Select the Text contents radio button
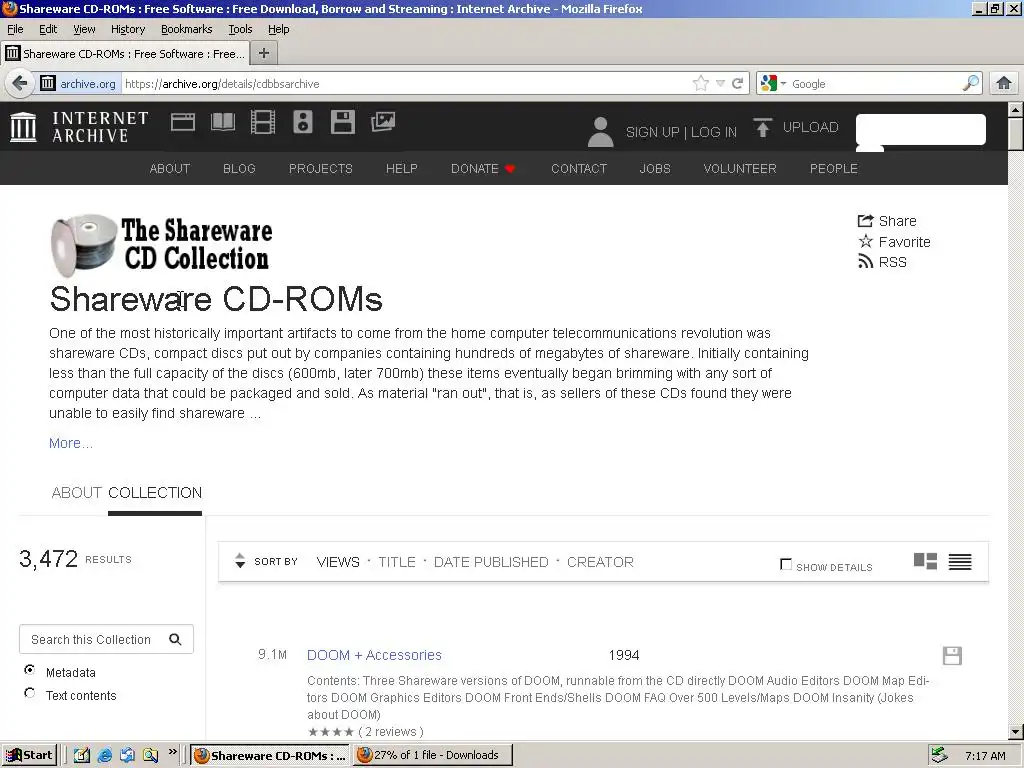 coord(29,693)
